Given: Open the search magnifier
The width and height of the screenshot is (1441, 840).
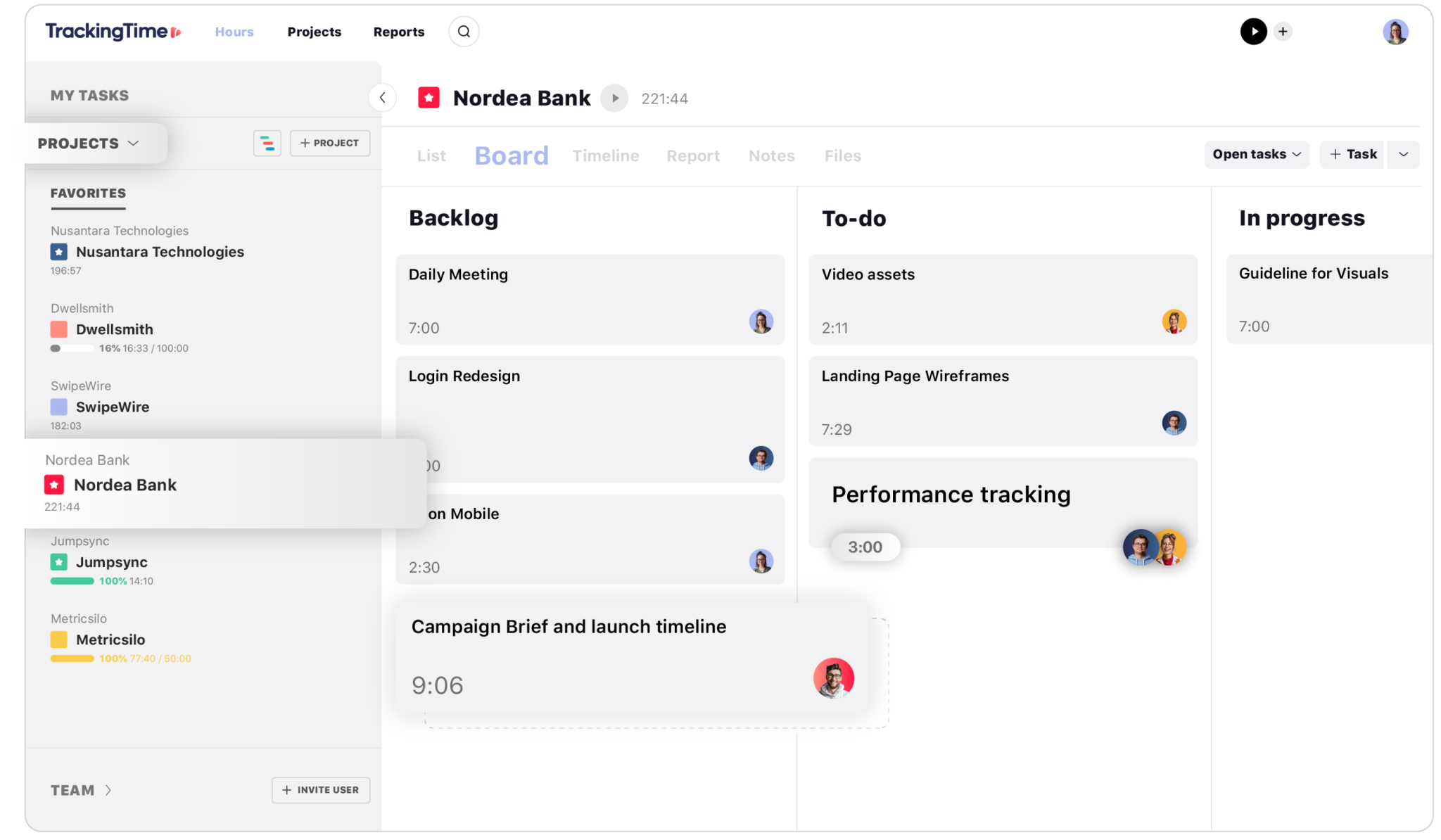Looking at the screenshot, I should [463, 31].
